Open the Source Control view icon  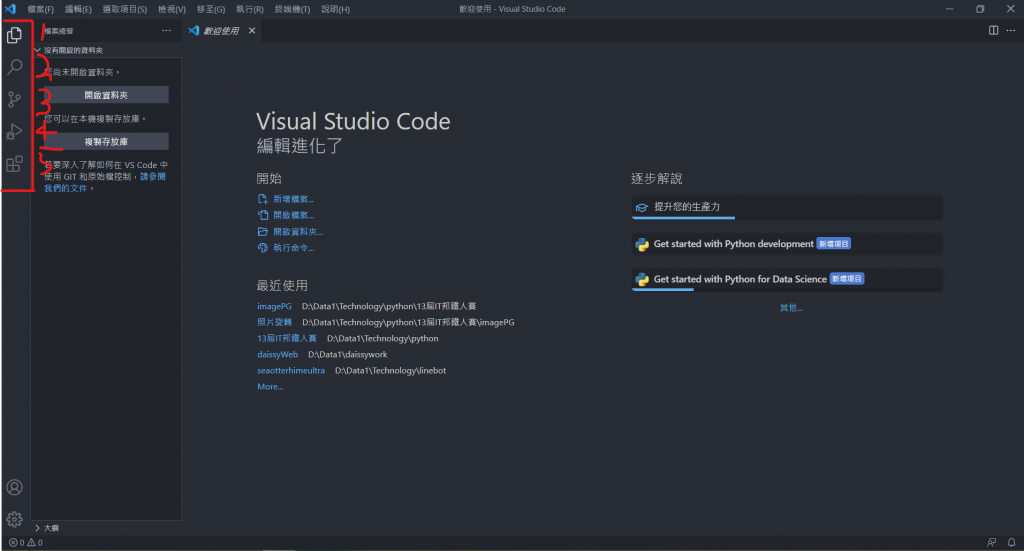pos(14,99)
